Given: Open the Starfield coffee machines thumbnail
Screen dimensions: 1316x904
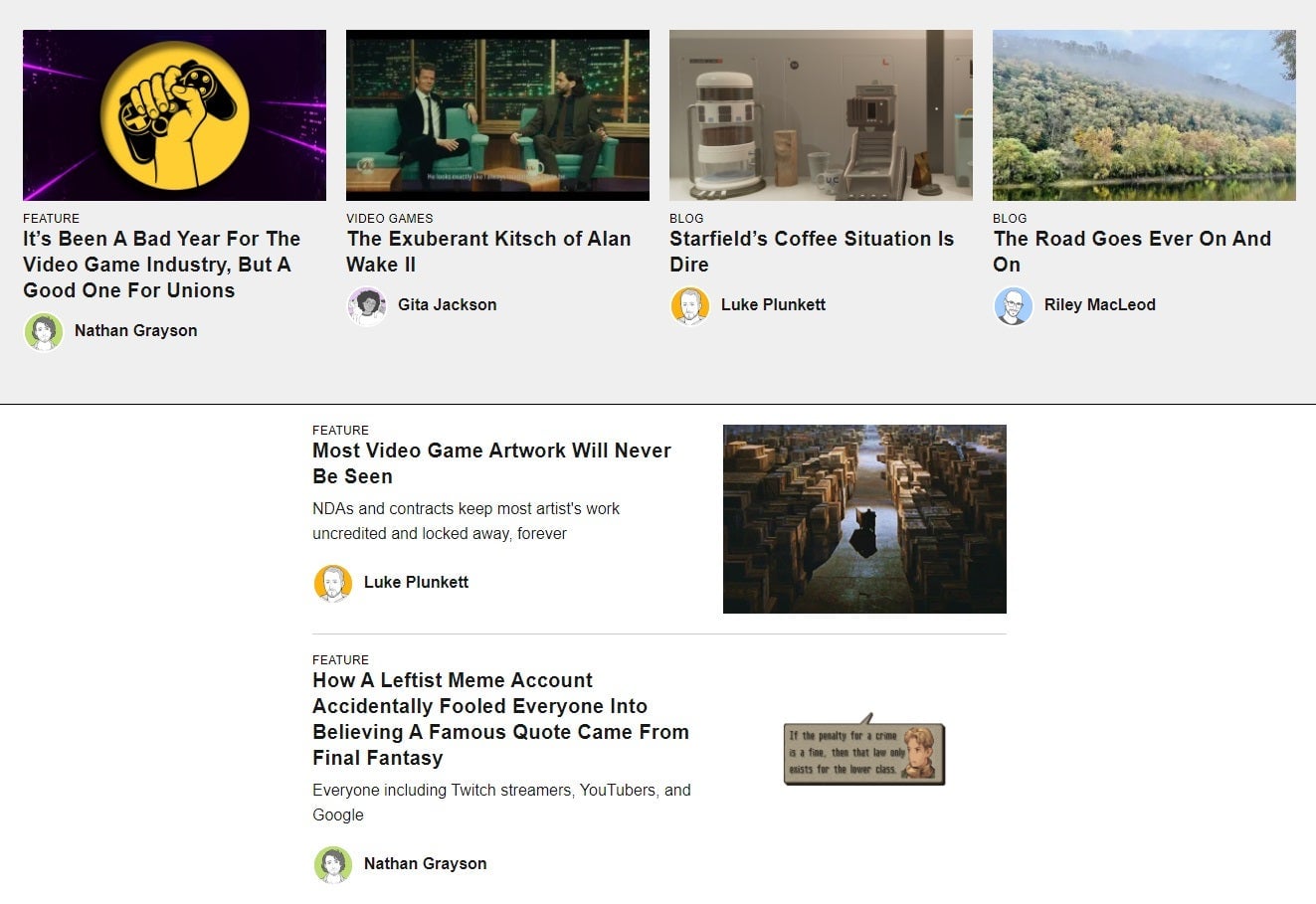Looking at the screenshot, I should pos(821,115).
